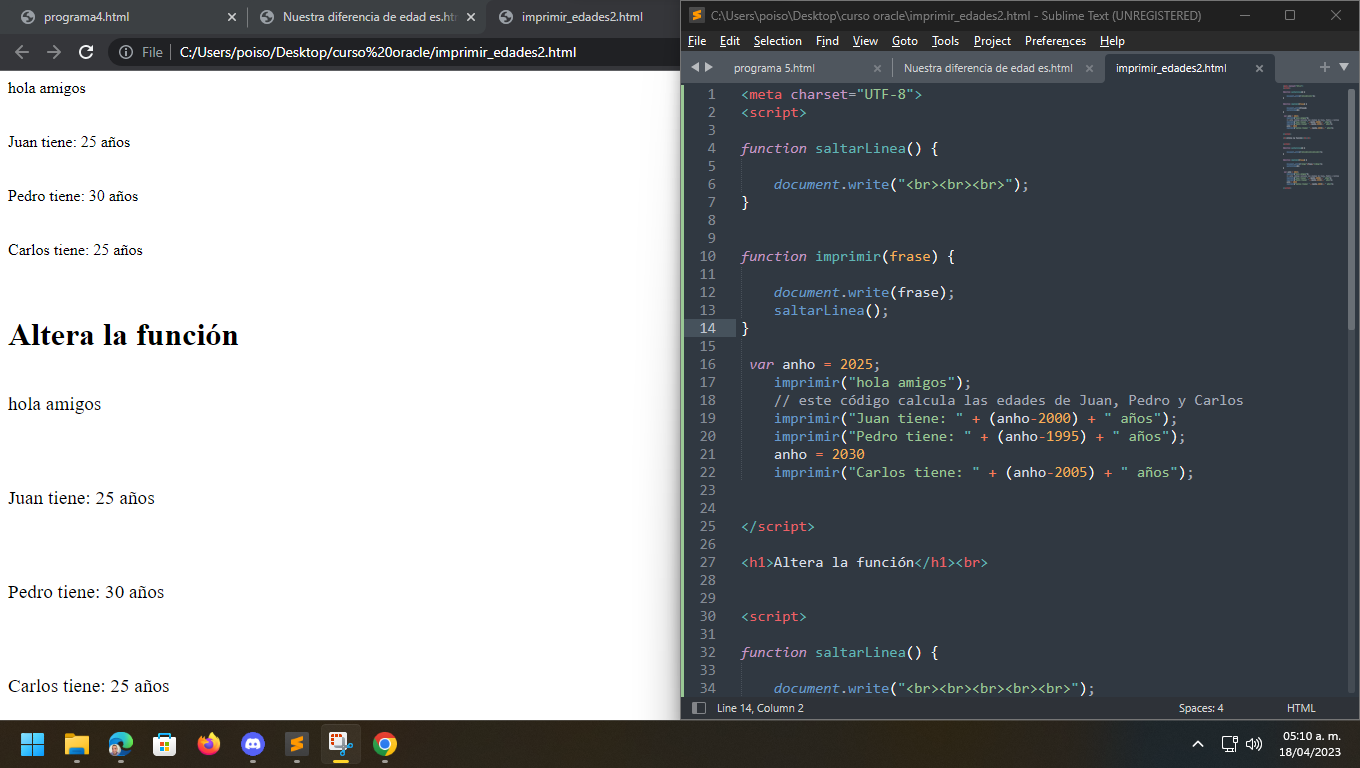
Task: Open the Find menu
Action: [x=827, y=41]
